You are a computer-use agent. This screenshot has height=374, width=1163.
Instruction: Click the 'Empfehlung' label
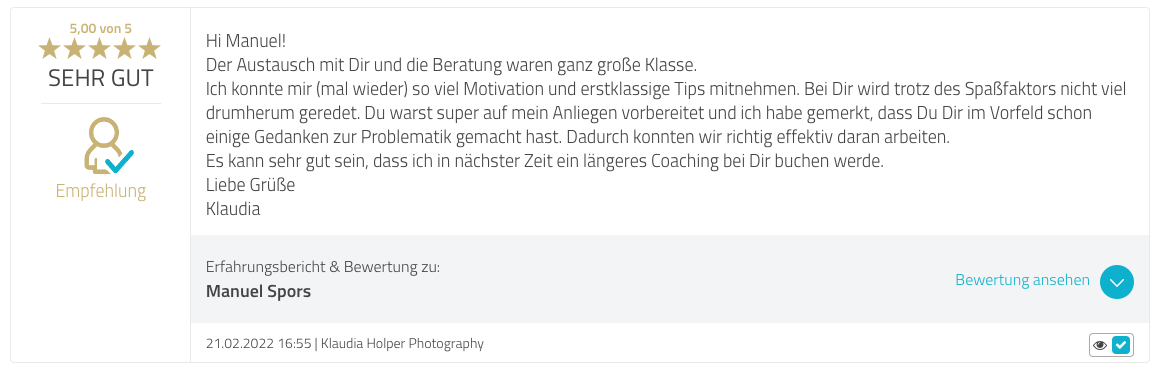point(101,191)
